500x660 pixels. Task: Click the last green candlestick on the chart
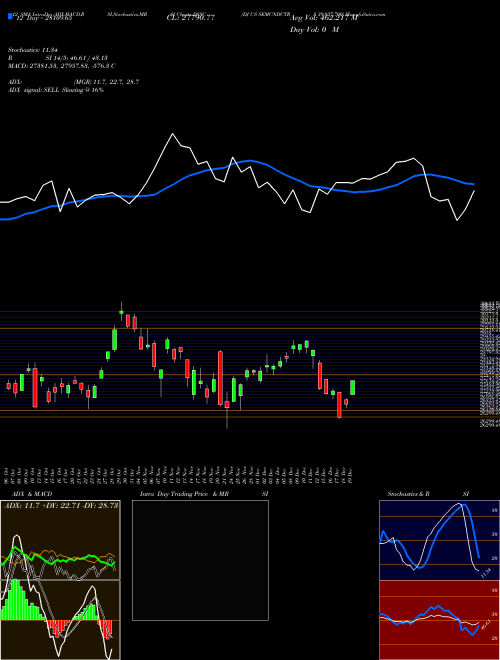pyautogui.click(x=352, y=388)
